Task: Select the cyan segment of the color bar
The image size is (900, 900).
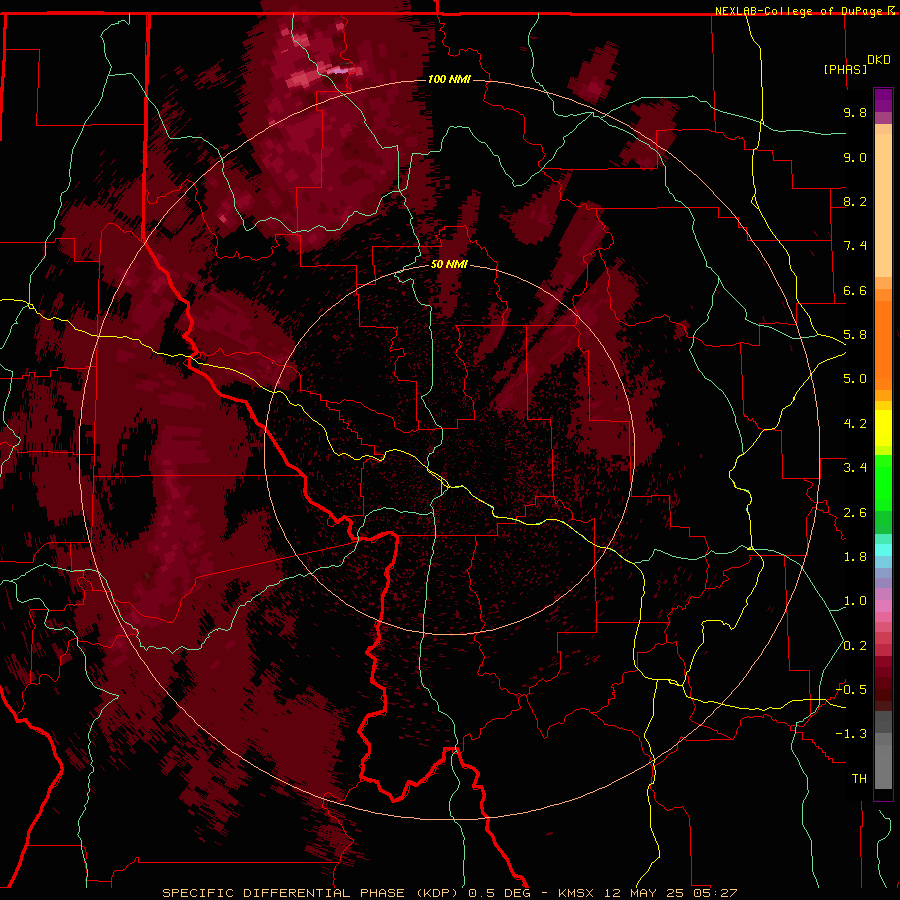Action: [883, 550]
